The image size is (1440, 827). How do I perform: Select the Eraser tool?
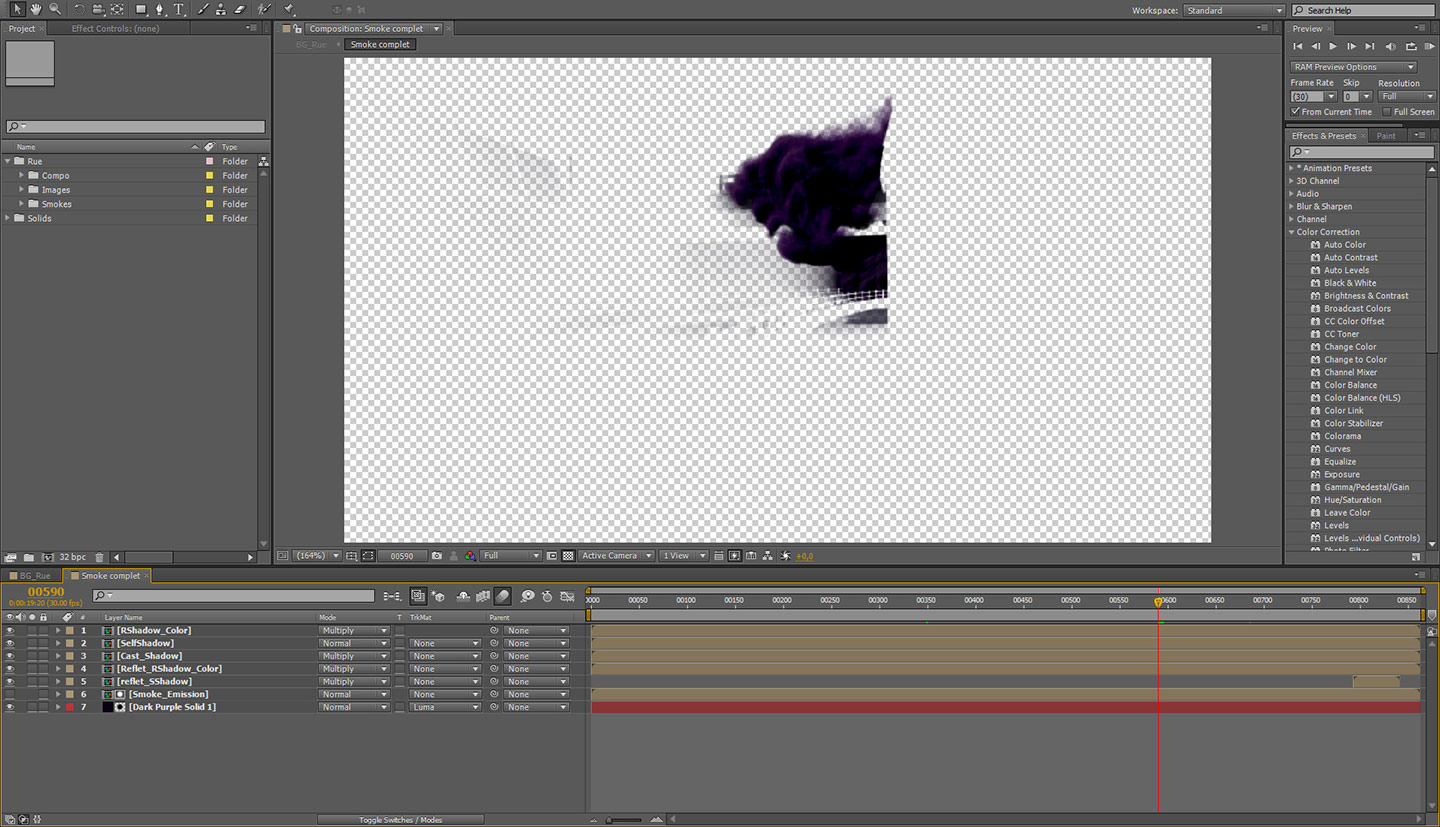coord(240,9)
